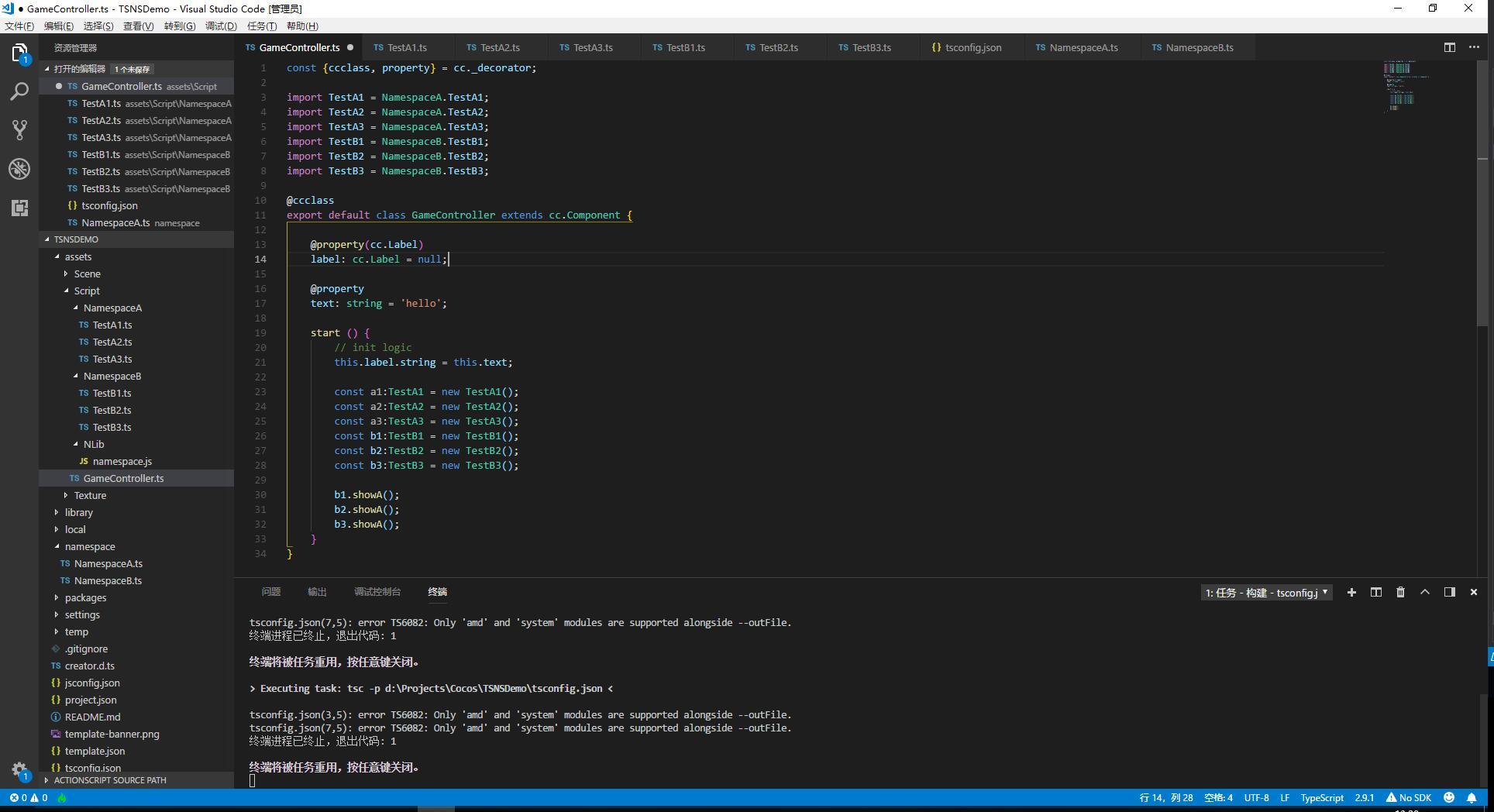Maximize the panel with up arrow
The image size is (1494, 812).
coord(1424,592)
